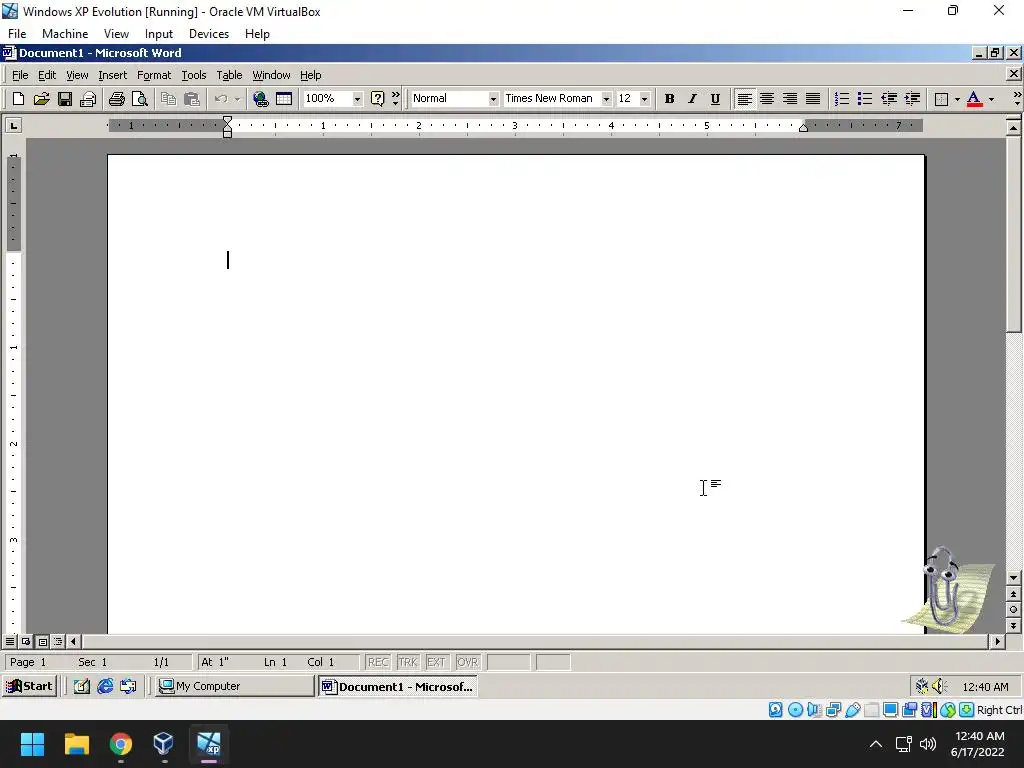The image size is (1024, 768).
Task: Click the Microsoft Word Help question icon
Action: coord(377,99)
